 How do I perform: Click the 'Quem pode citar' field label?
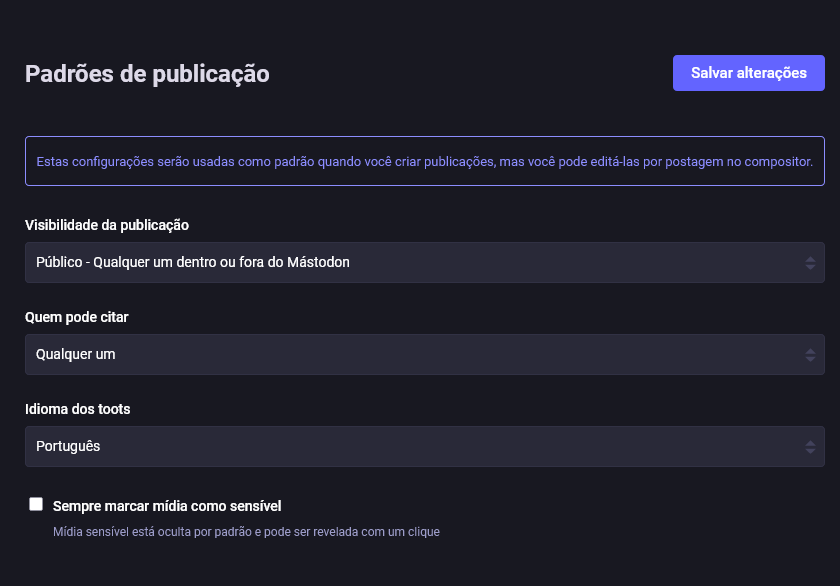pos(77,317)
